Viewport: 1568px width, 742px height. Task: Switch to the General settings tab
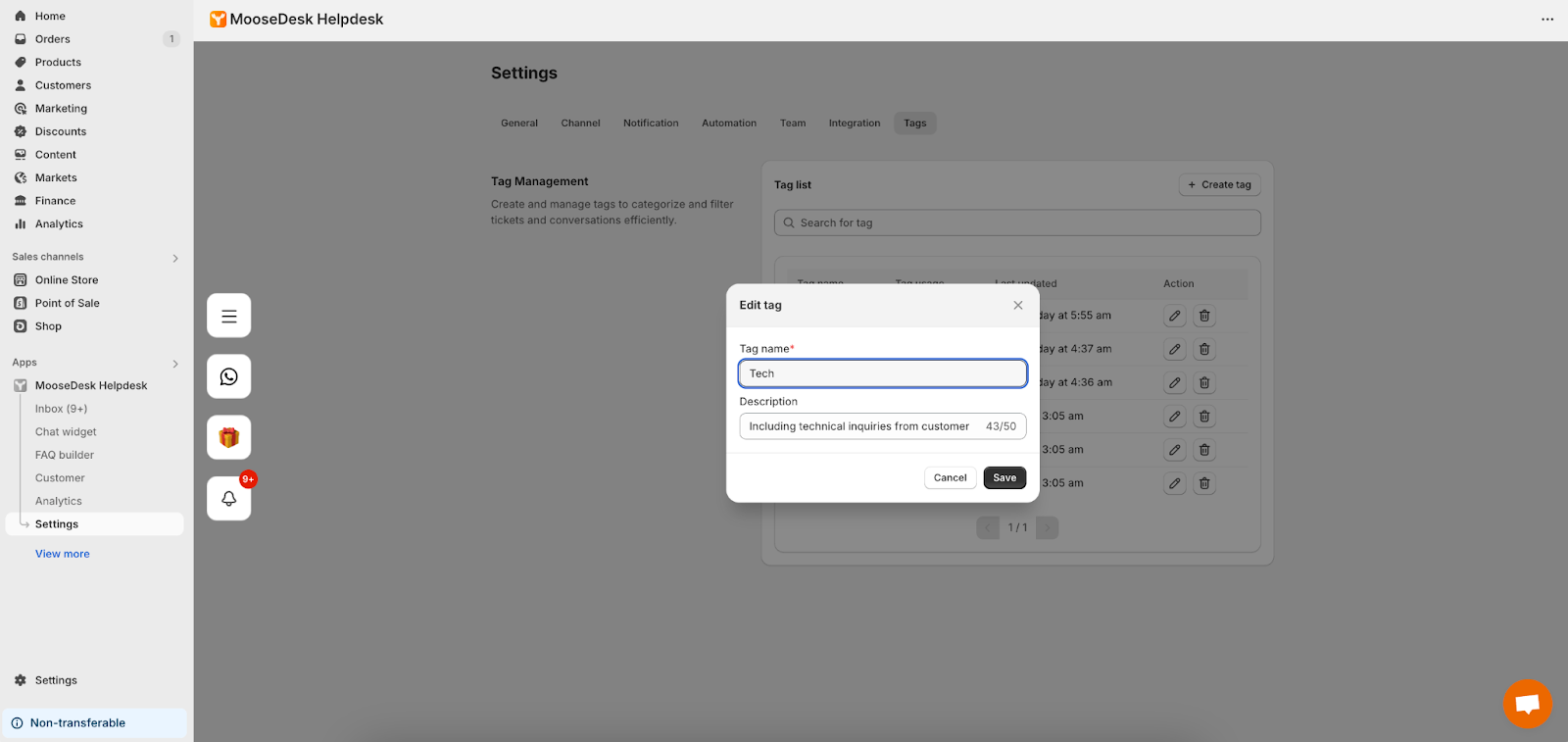click(x=519, y=124)
